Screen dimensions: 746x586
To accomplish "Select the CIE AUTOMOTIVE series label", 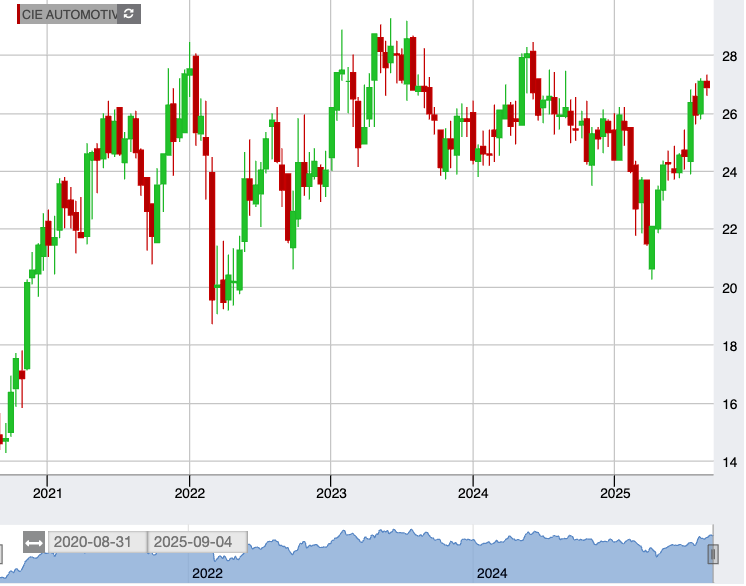I will click(x=69, y=14).
